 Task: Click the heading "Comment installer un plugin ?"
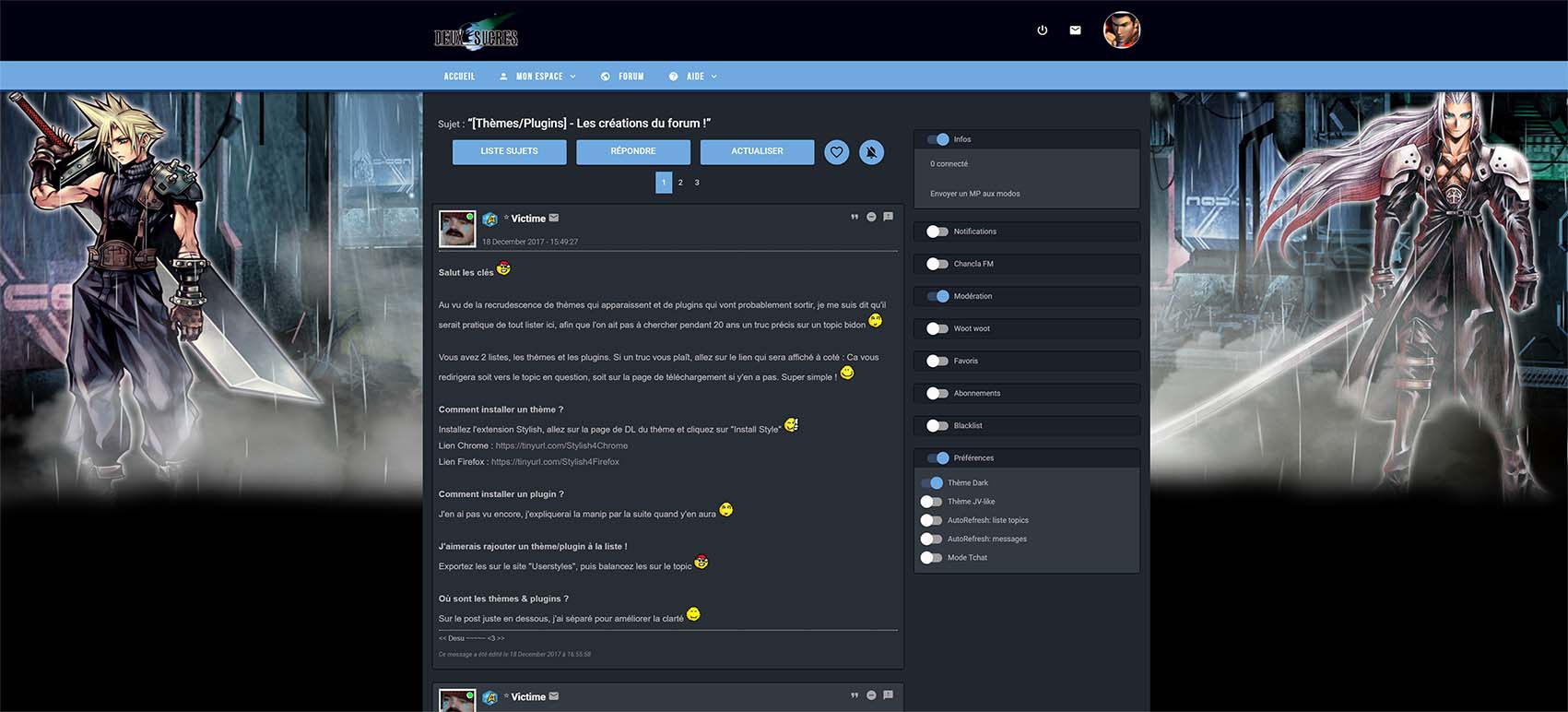[501, 494]
